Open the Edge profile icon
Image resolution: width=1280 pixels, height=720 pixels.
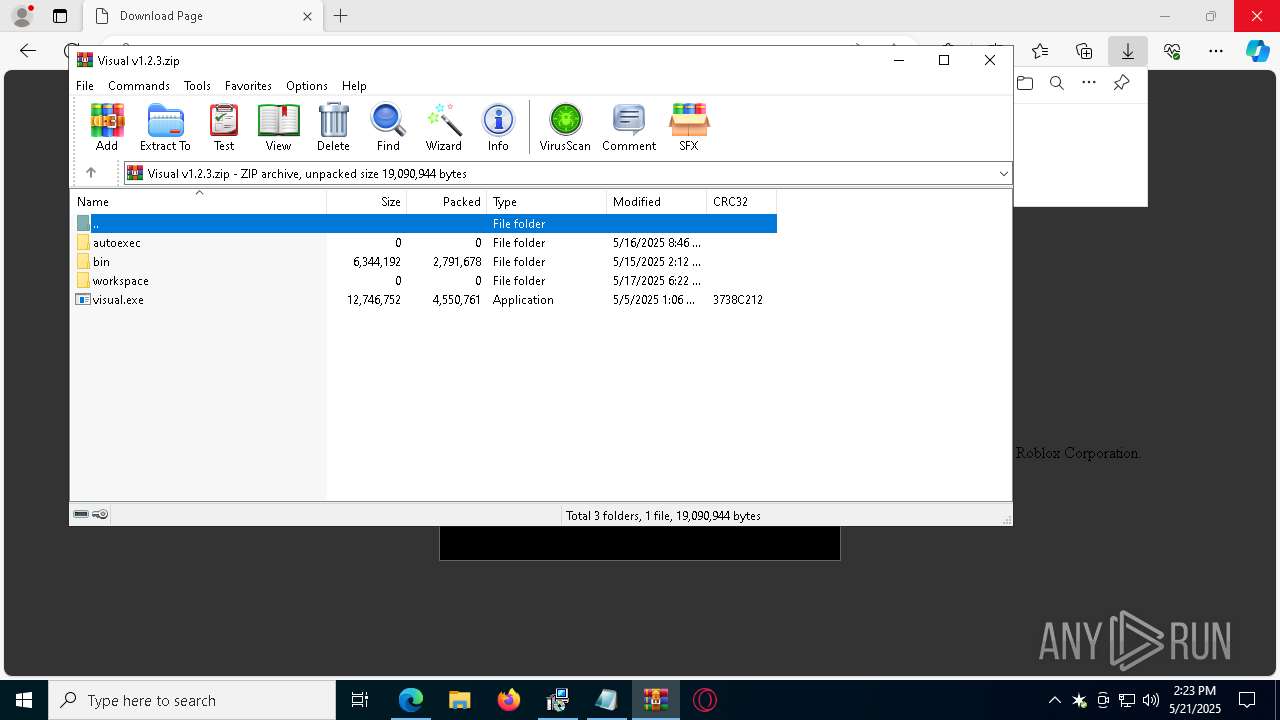tap(22, 15)
